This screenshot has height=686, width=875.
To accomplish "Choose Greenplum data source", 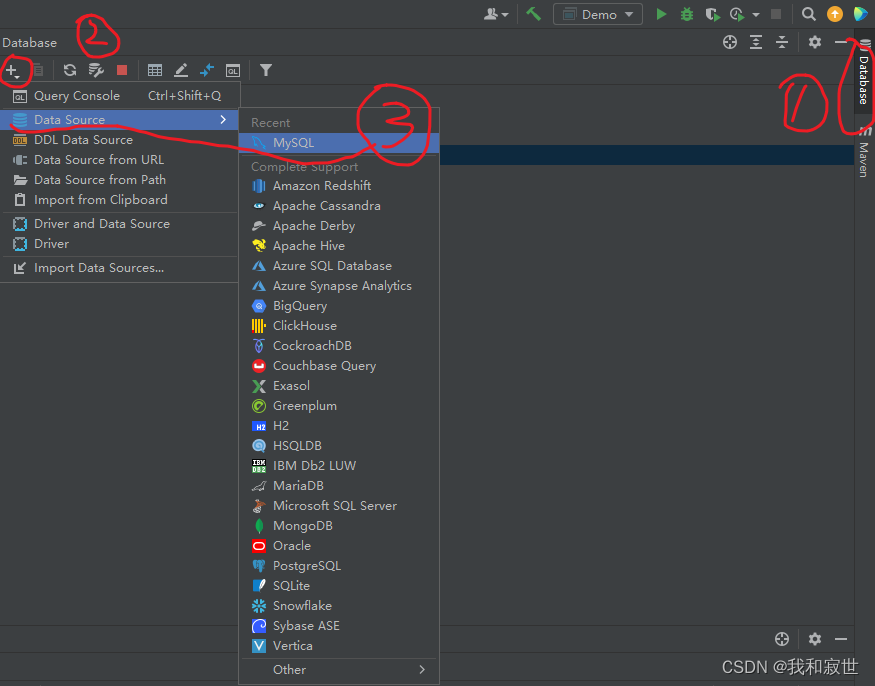I will pos(339,406).
